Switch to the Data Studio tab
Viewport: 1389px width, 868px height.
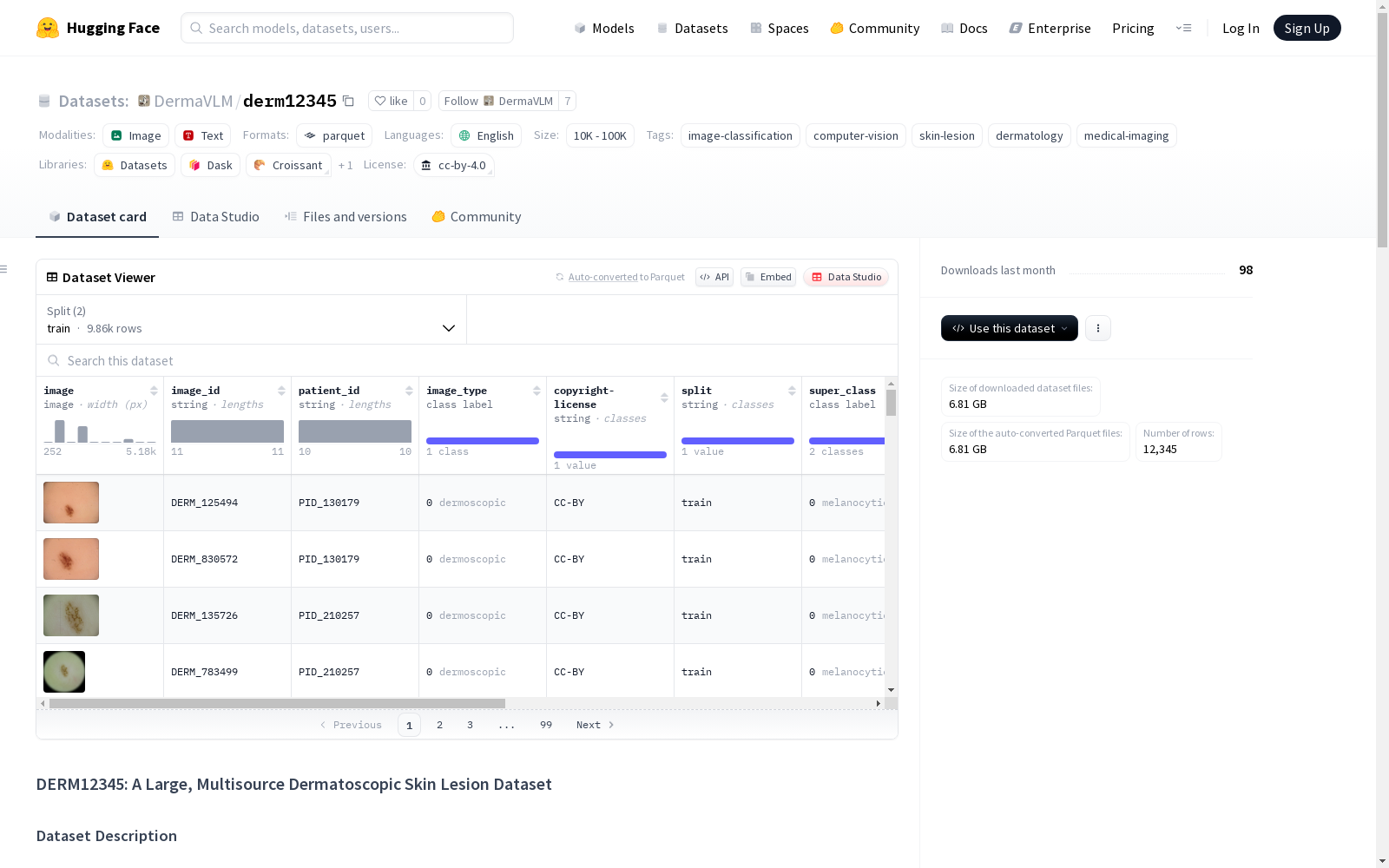[x=215, y=216]
